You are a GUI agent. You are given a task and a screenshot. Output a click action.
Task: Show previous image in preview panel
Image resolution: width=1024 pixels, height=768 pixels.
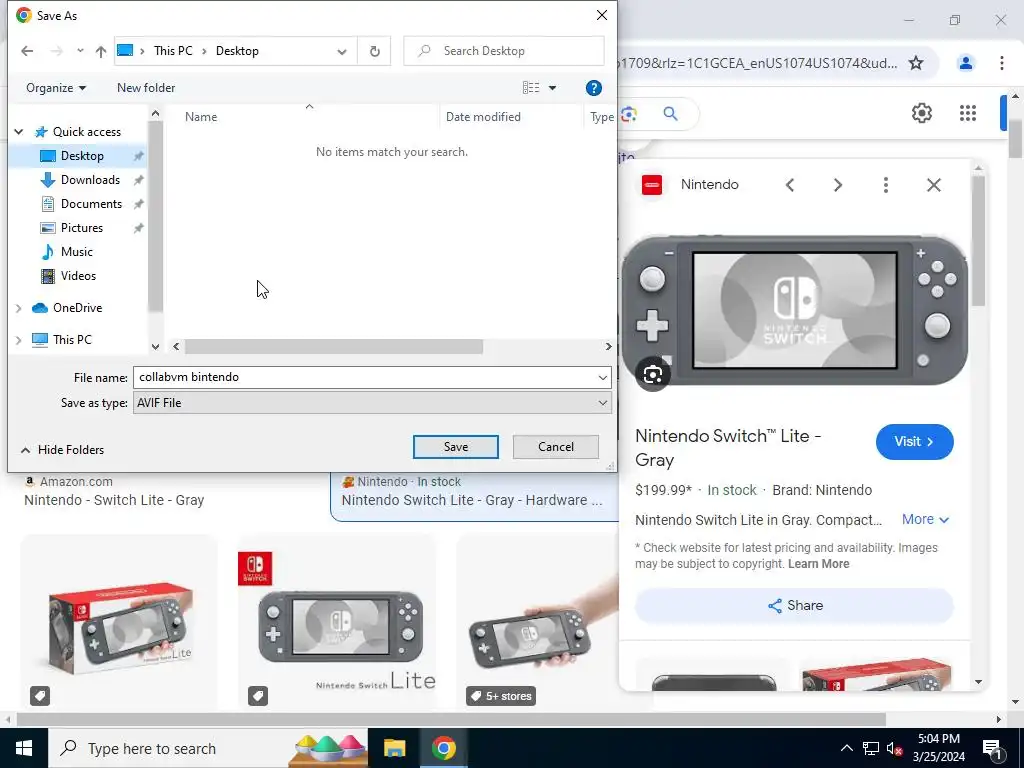click(x=790, y=185)
